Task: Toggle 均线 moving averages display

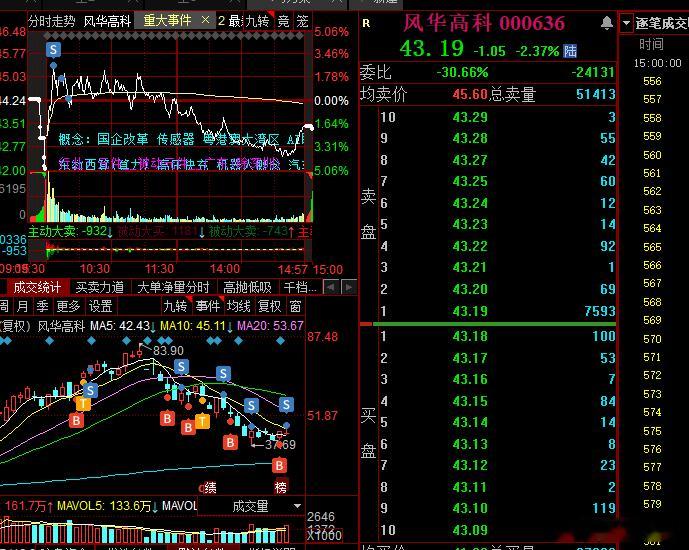Action: (239, 306)
